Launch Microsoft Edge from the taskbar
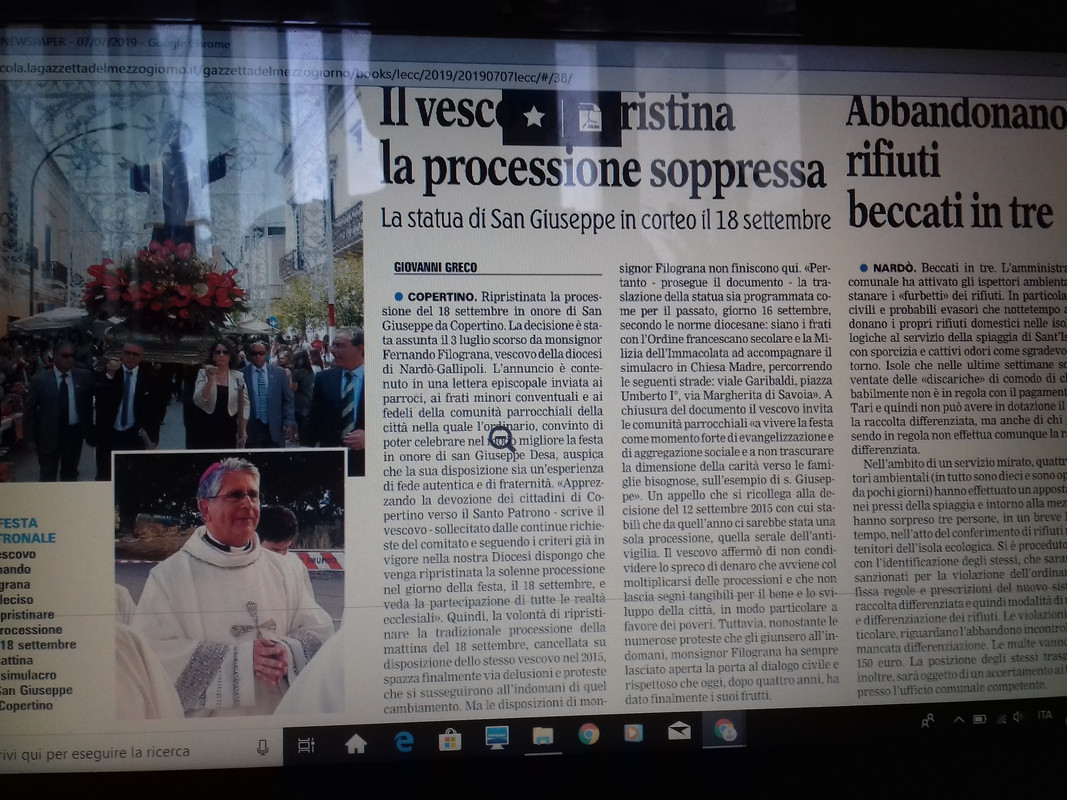 pyautogui.click(x=404, y=741)
